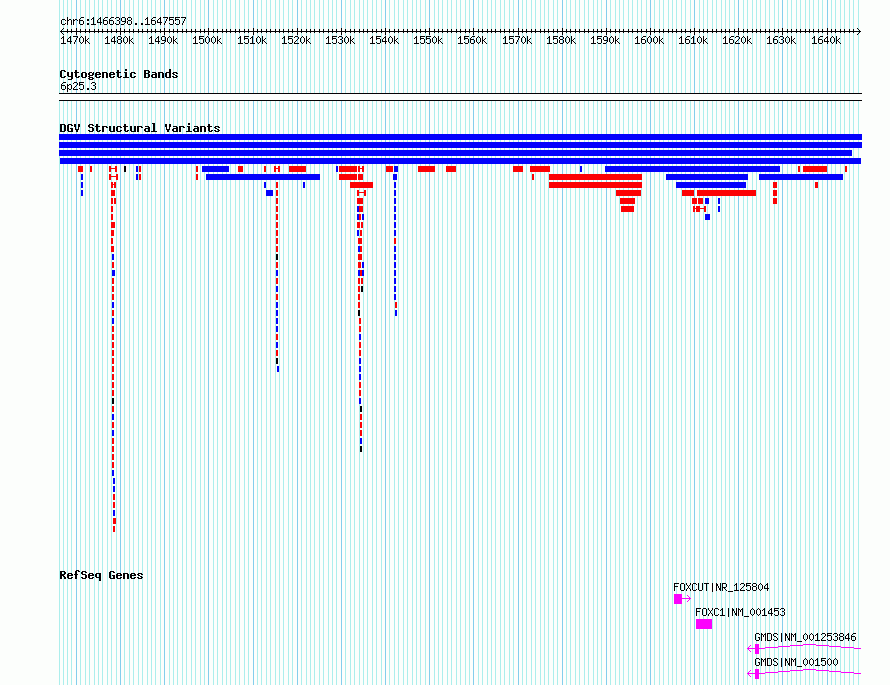Image resolution: width=890 pixels, height=685 pixels.
Task: Click the 1540k ruler label
Action: (384, 40)
